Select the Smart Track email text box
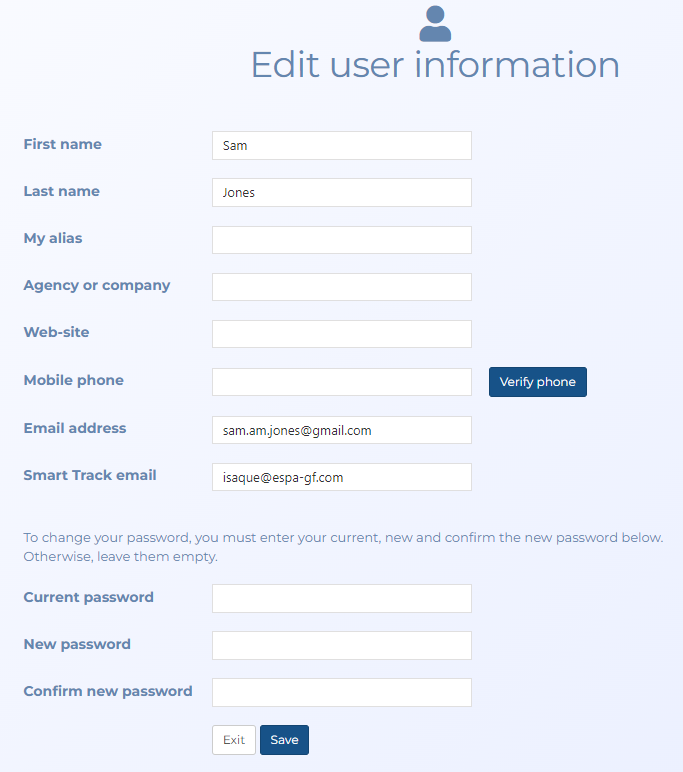Image resolution: width=683 pixels, height=772 pixels. pos(341,477)
